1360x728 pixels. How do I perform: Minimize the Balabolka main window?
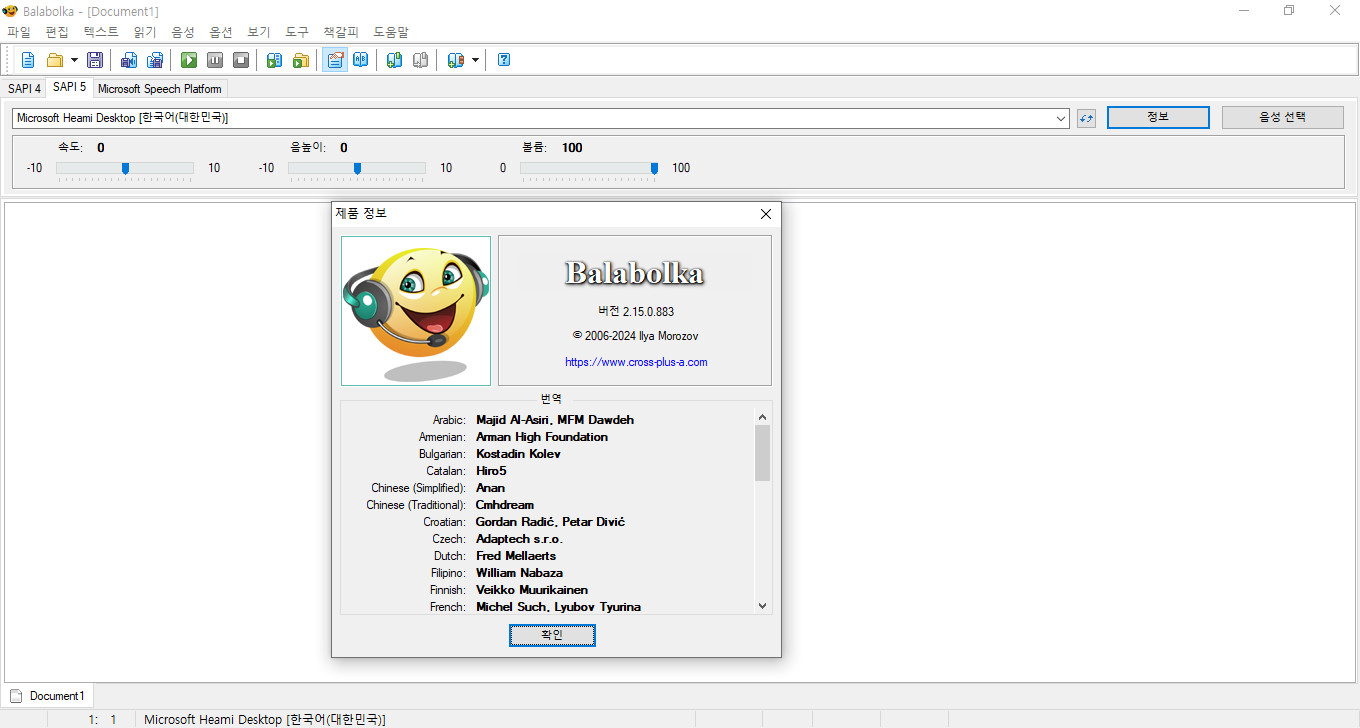point(1243,11)
